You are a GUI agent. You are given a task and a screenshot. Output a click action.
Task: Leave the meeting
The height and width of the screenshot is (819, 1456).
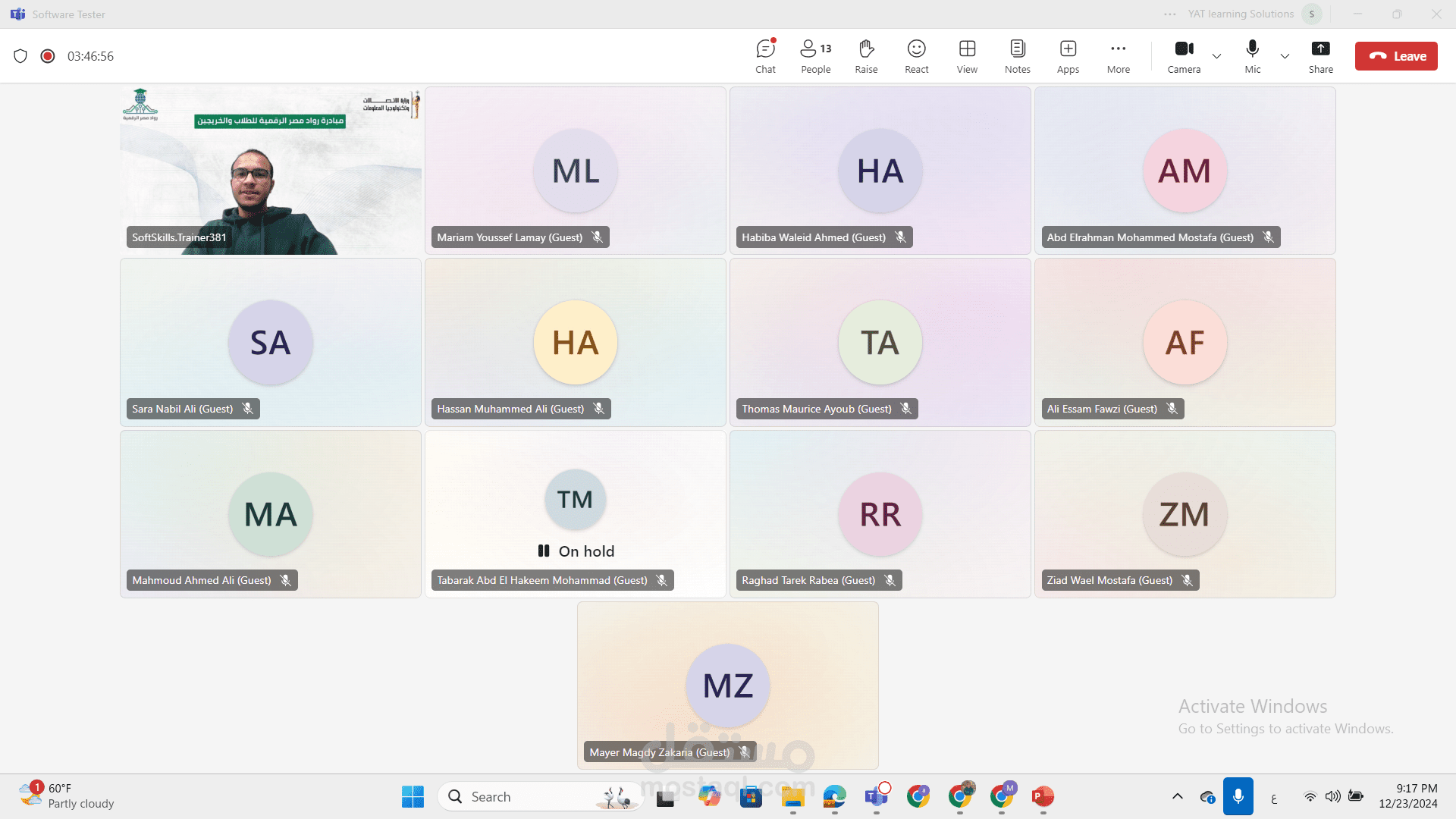1396,56
